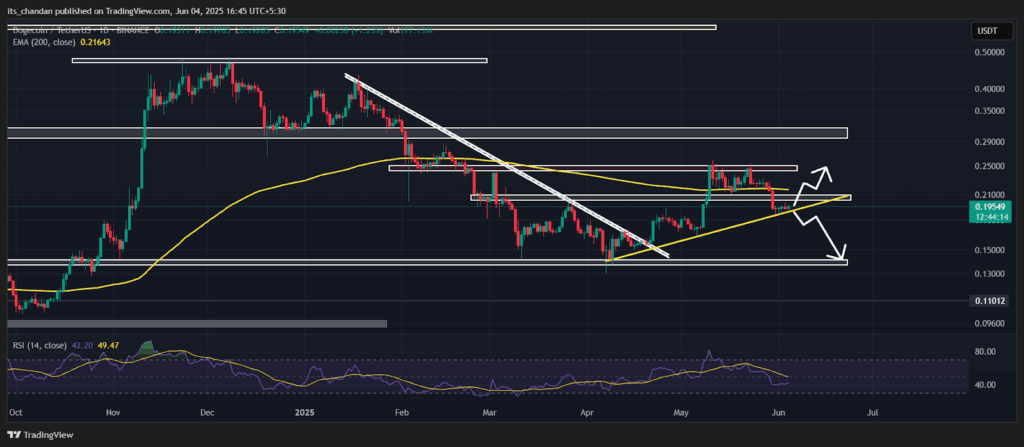Click the RSI scale label 40.00
Image resolution: width=1024 pixels, height=447 pixels.
984,385
